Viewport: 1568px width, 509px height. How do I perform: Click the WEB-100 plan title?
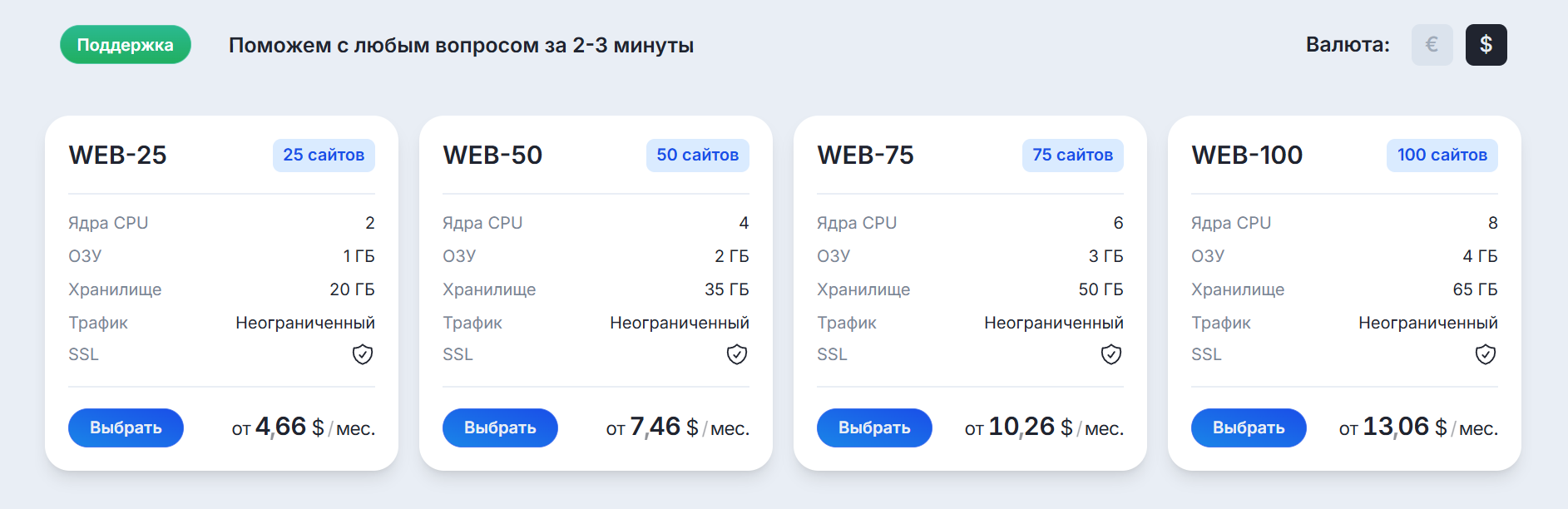point(1247,156)
